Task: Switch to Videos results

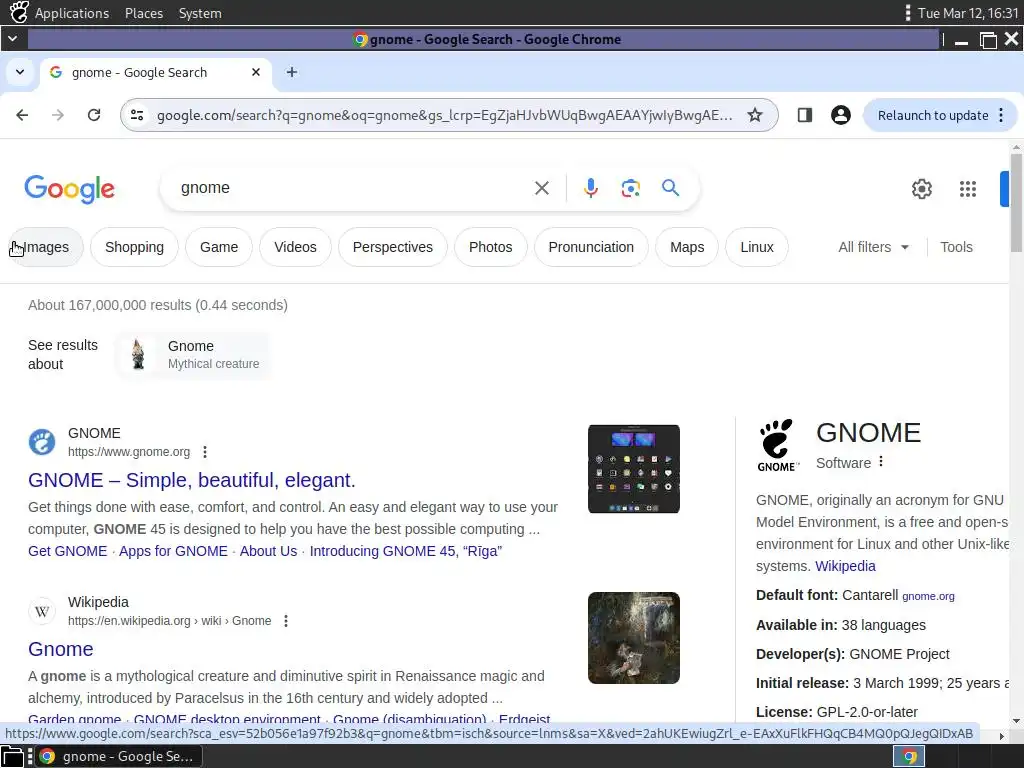Action: tap(295, 247)
